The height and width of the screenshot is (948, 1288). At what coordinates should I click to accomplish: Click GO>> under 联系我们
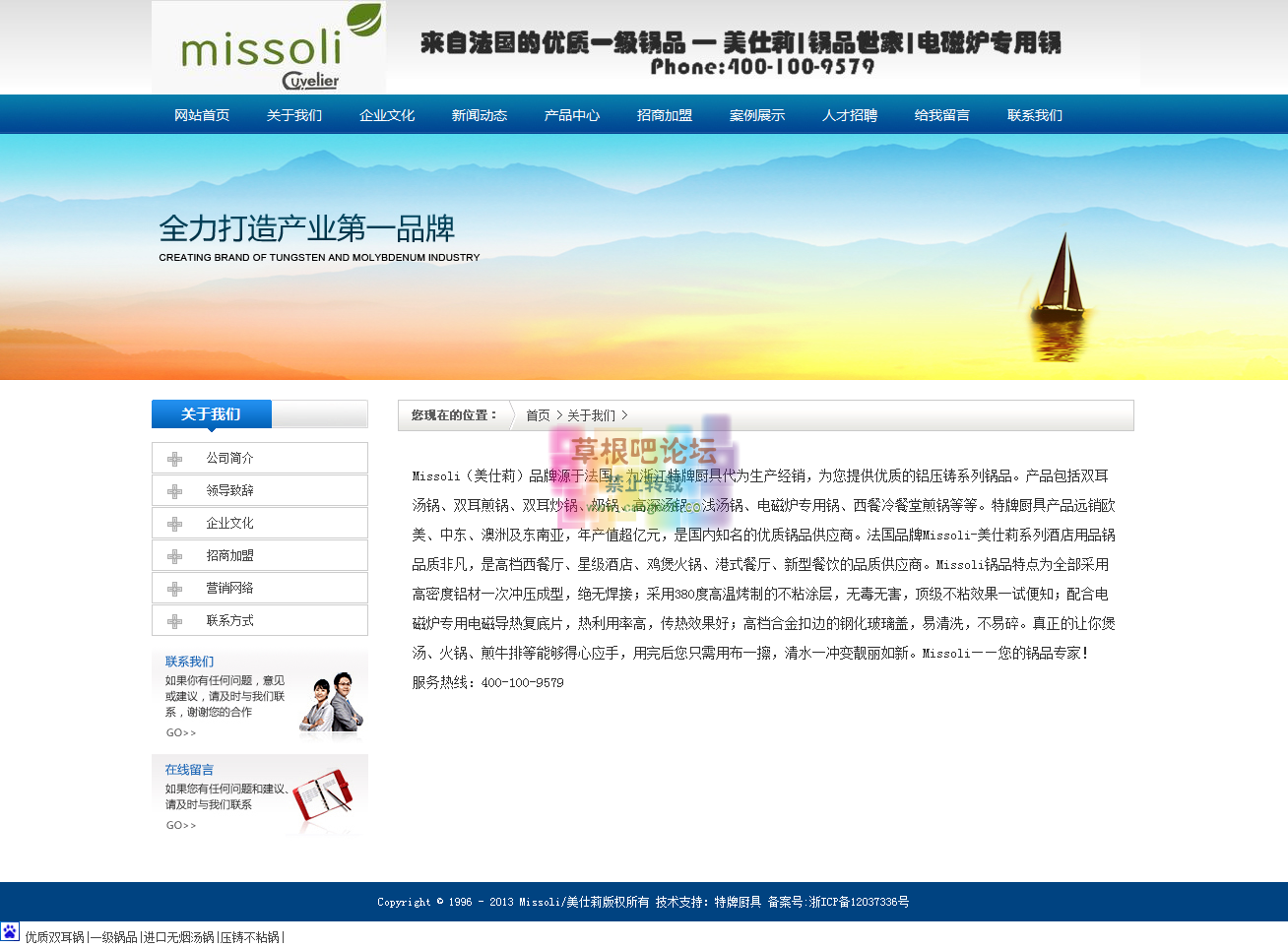pos(179,731)
